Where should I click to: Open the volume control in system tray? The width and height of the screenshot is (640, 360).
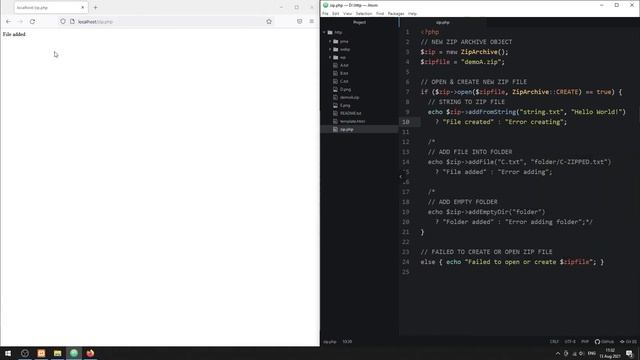click(581, 353)
